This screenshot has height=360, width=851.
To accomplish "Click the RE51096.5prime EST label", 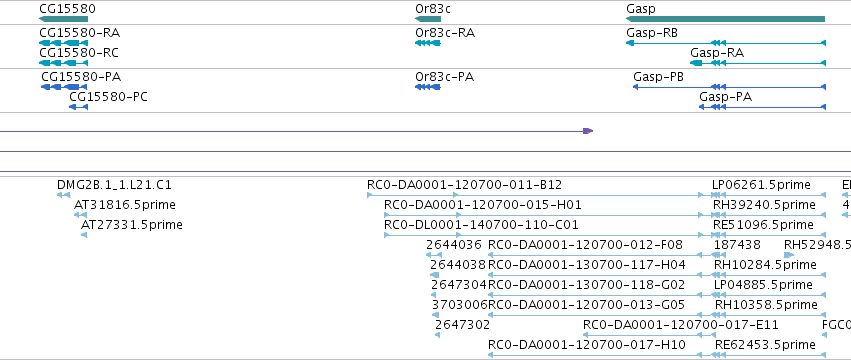I will click(x=763, y=225).
